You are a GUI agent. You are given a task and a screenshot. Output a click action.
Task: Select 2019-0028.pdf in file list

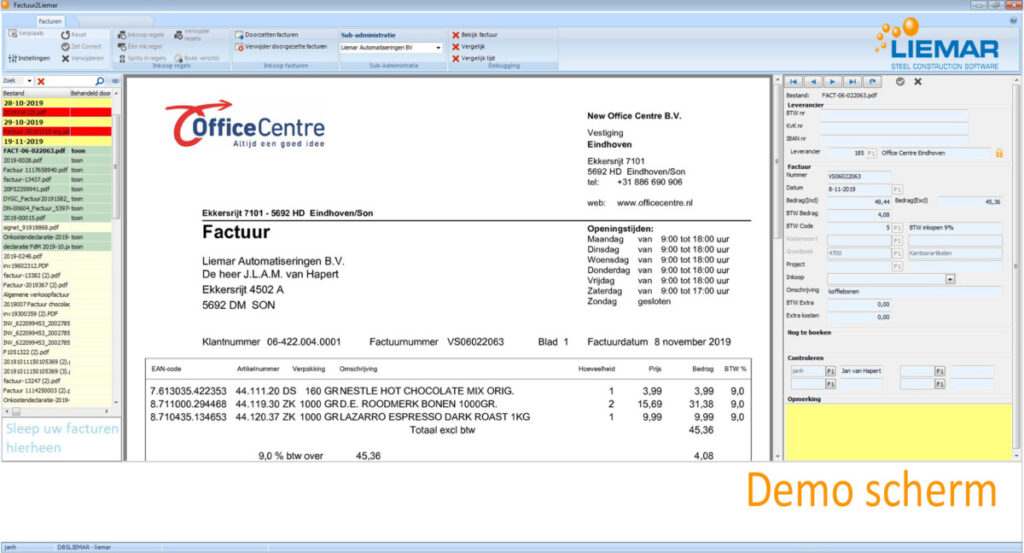[57, 160]
